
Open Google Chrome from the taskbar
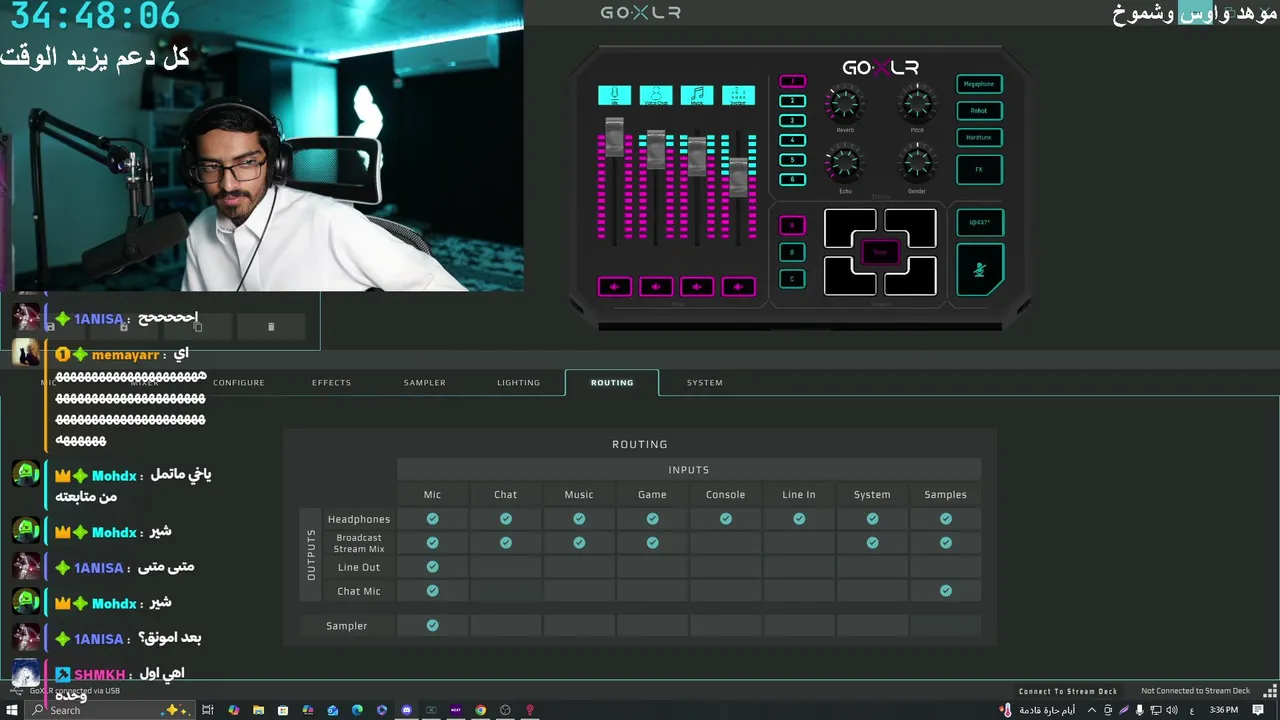480,710
